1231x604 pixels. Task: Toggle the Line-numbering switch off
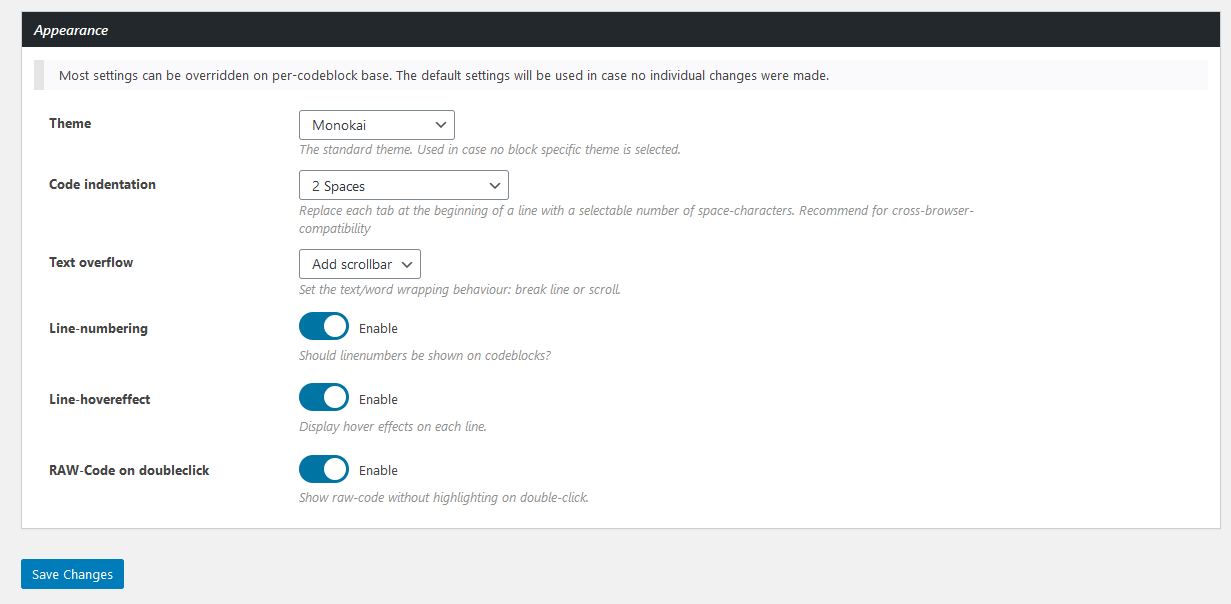coord(324,327)
